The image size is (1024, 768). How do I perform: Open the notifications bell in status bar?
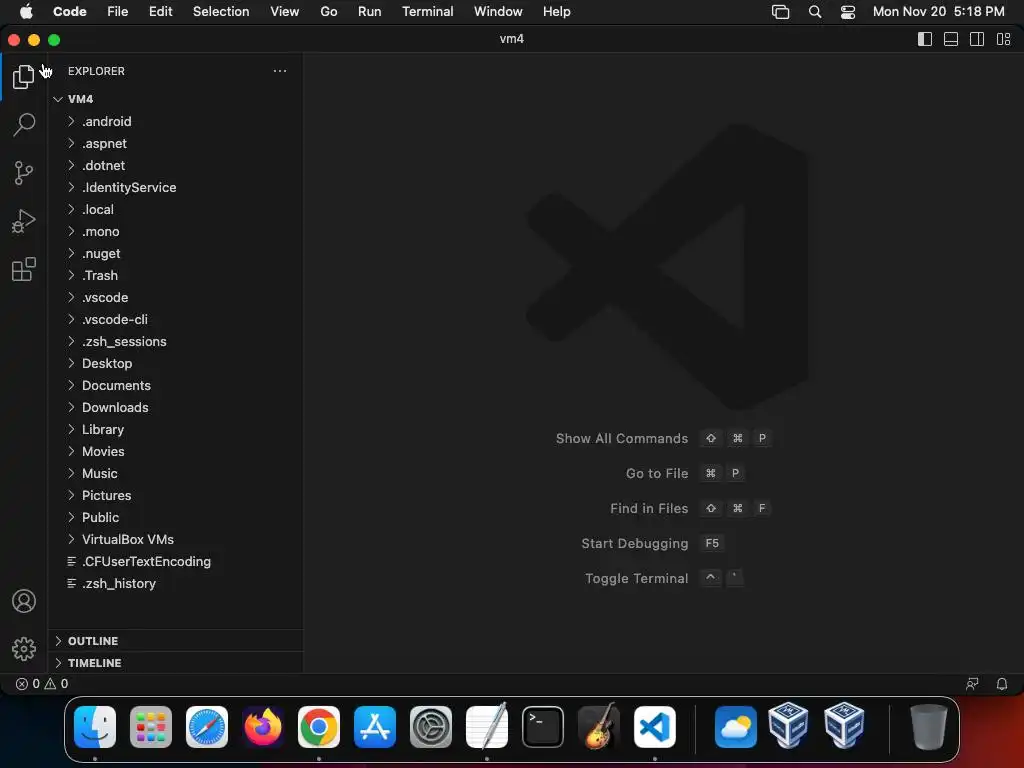click(1001, 684)
